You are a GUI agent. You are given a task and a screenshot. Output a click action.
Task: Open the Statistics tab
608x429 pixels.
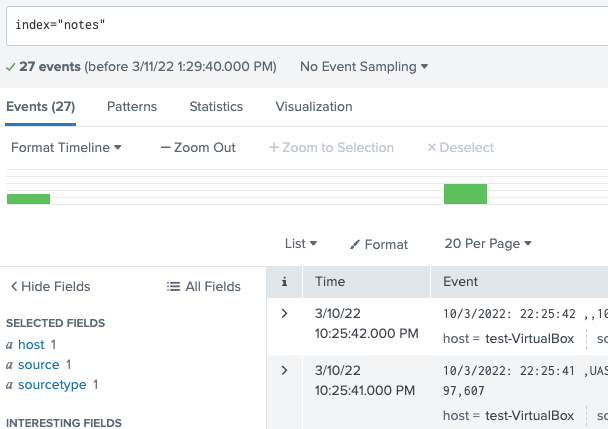pos(216,107)
